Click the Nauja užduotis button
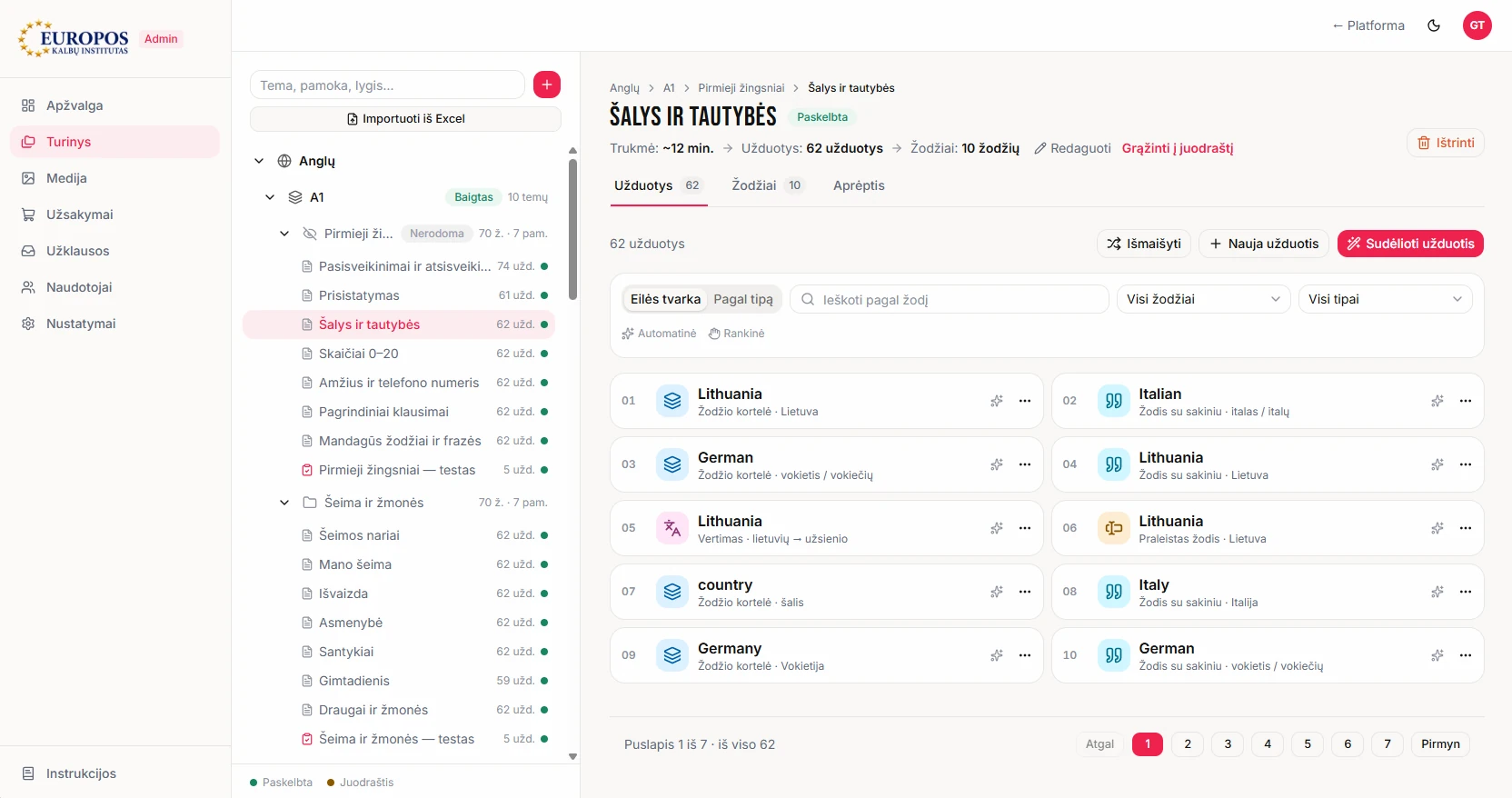This screenshot has height=798, width=1512. [1264, 244]
